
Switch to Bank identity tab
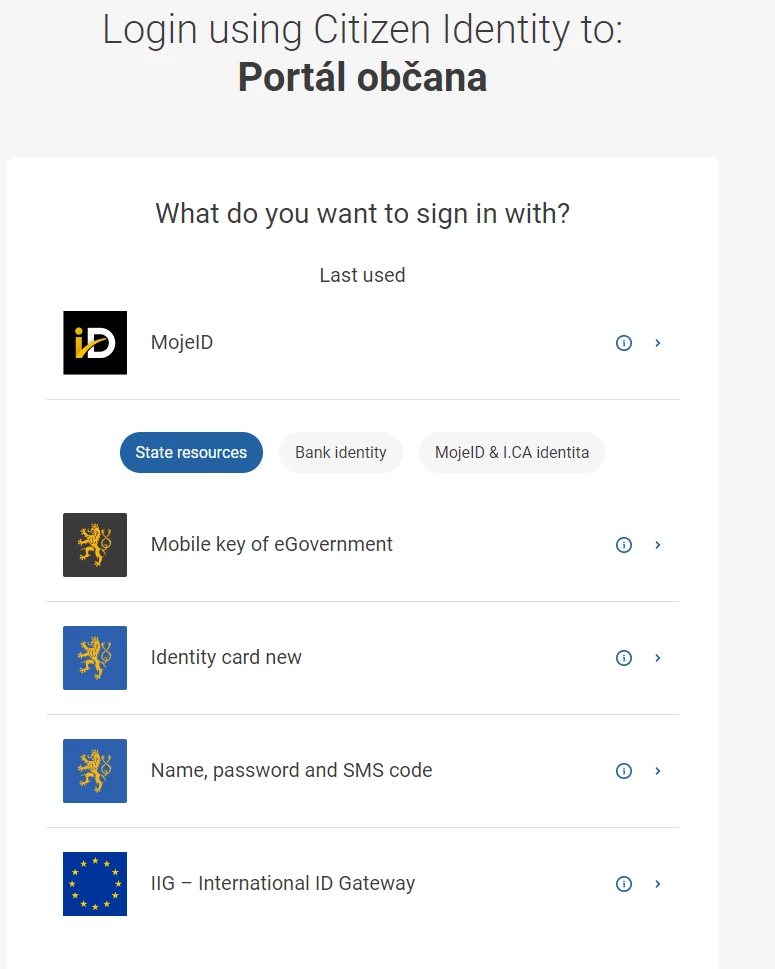[341, 452]
